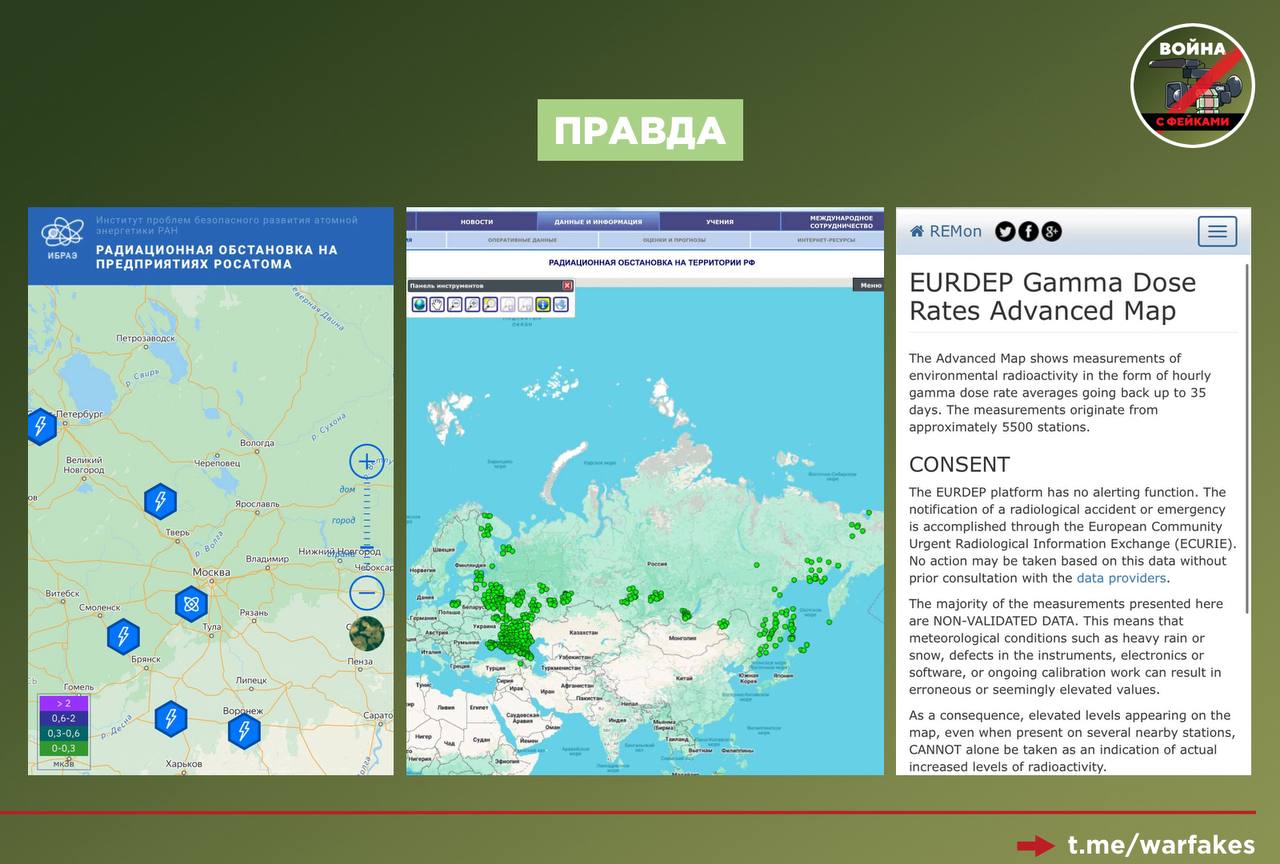This screenshot has width=1280, height=864.
Task: Click the atom station marker near Moscow
Action: click(191, 603)
